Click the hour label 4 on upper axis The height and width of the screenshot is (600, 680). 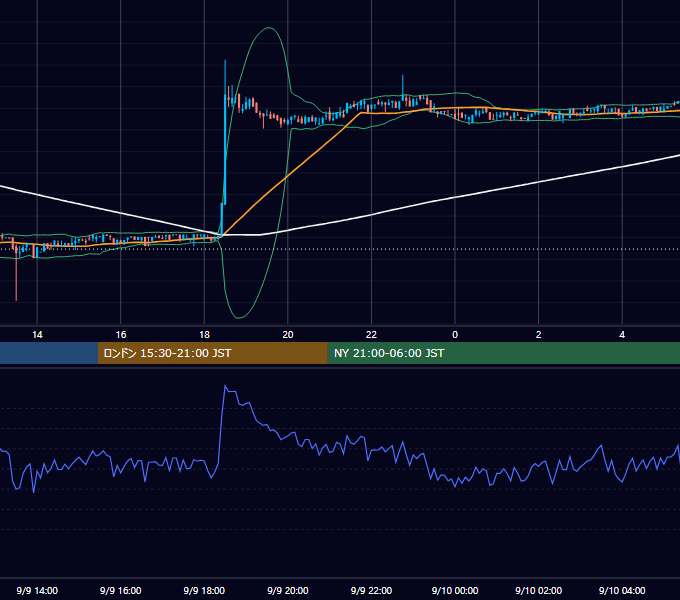click(622, 335)
